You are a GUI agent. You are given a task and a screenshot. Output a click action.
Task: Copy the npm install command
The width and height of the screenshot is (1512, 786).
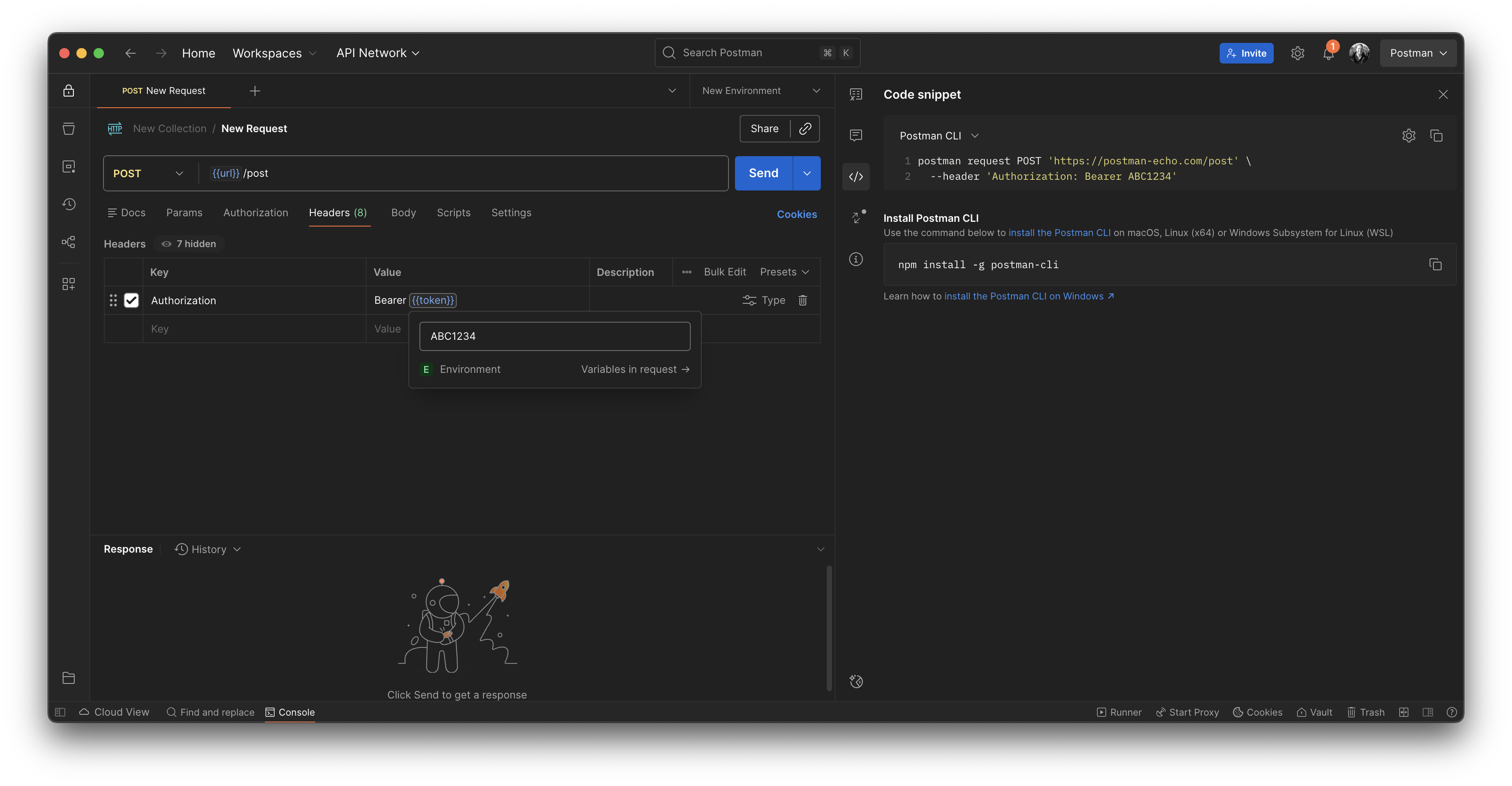pyautogui.click(x=1435, y=265)
